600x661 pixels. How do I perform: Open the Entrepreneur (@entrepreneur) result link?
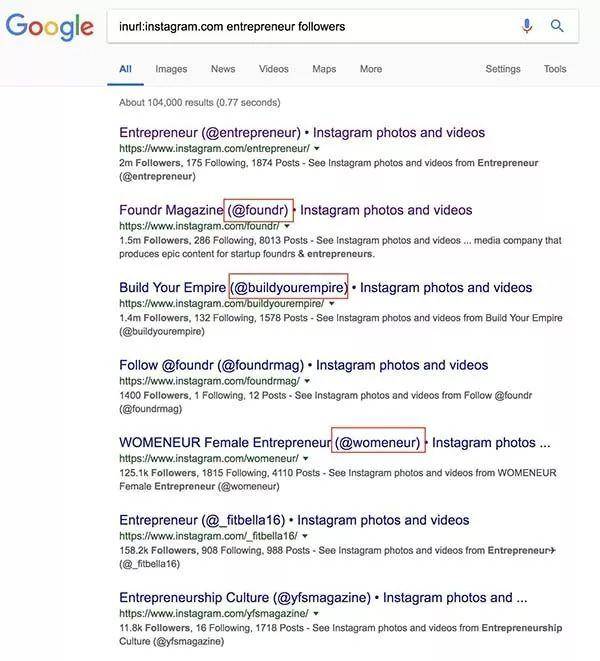[302, 133]
